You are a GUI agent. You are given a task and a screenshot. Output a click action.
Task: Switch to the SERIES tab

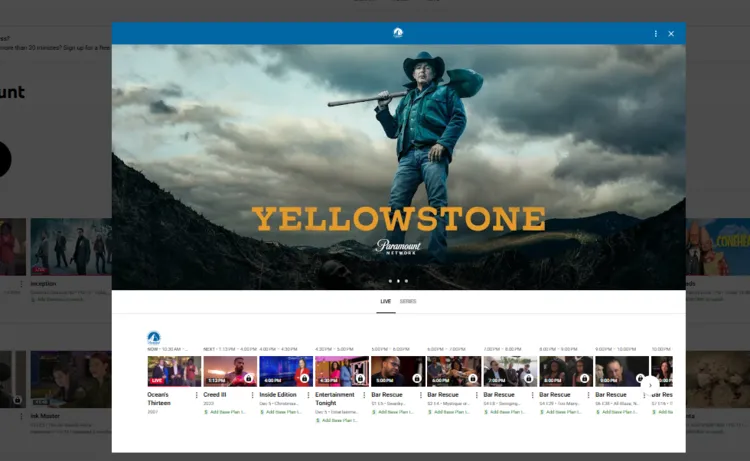click(x=408, y=301)
